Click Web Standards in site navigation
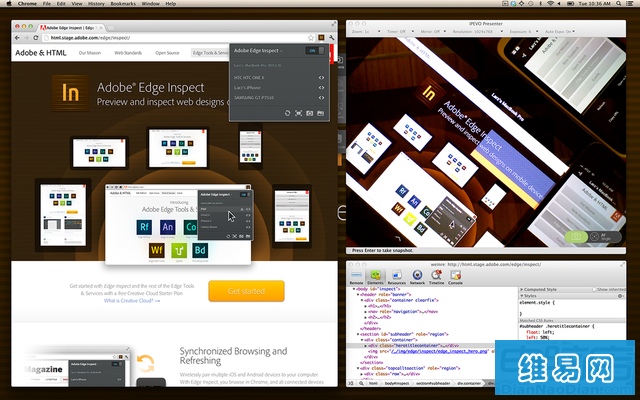Viewport: 640px width, 400px height. [128, 53]
